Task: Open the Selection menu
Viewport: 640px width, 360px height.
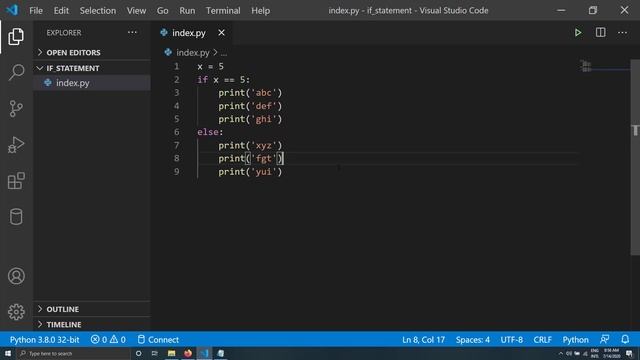Action: click(x=98, y=11)
